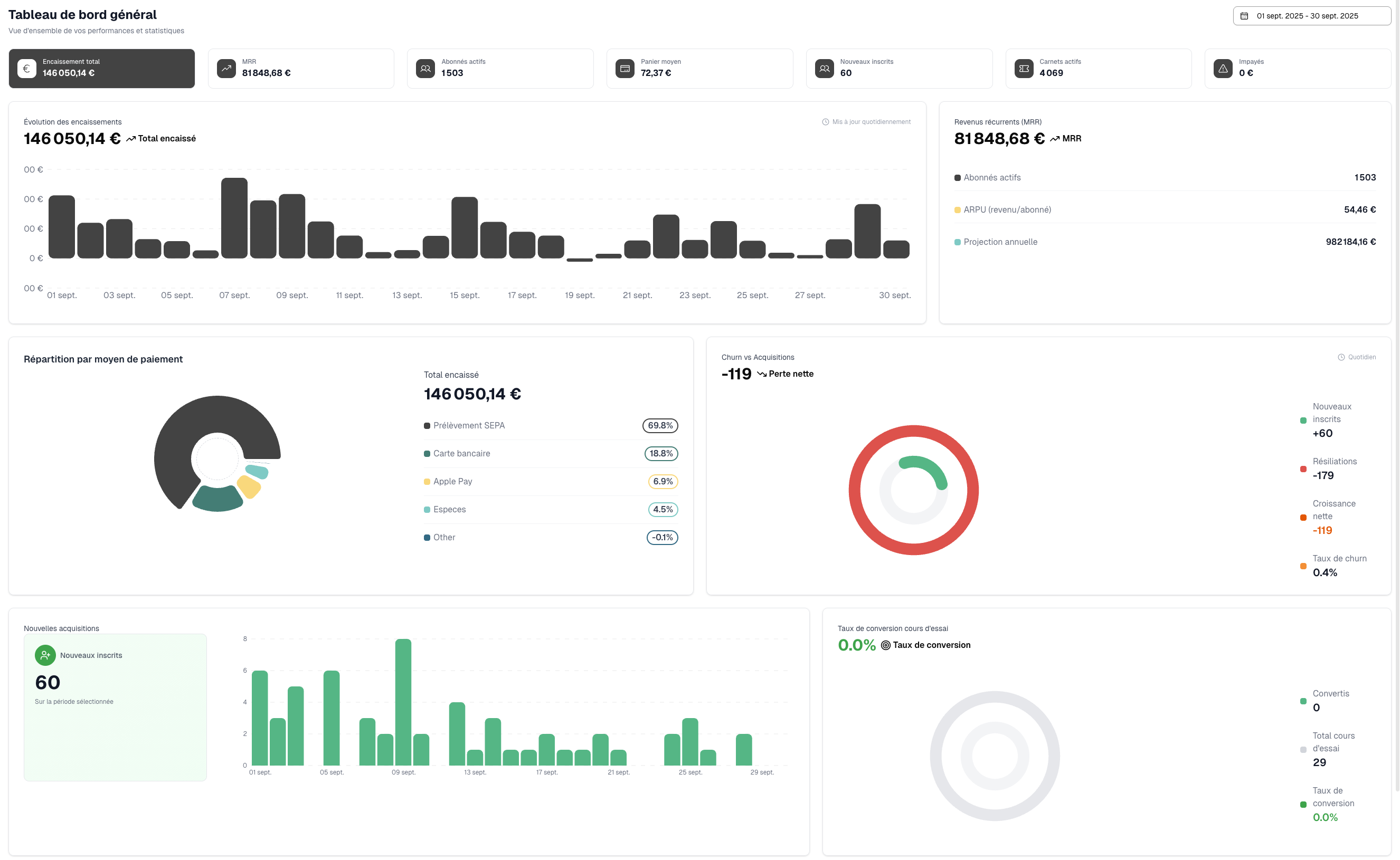Click the red ring in Churn vs Acquisitions chart
The image size is (1400, 860).
(x=855, y=490)
